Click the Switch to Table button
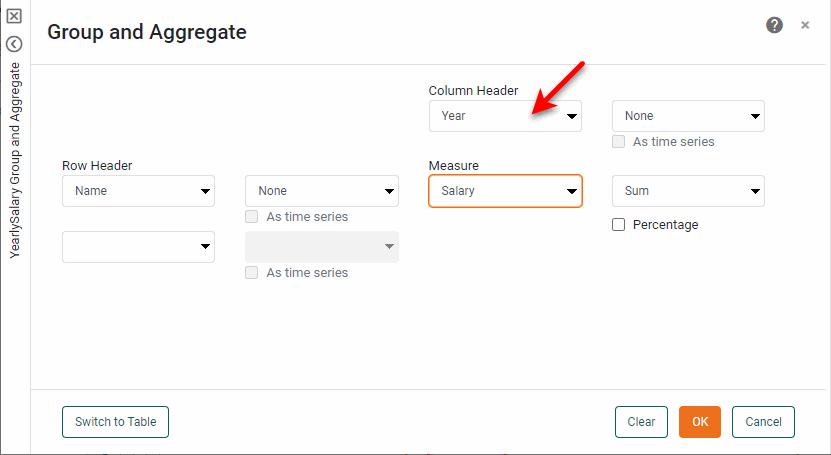The image size is (831, 455). point(116,422)
